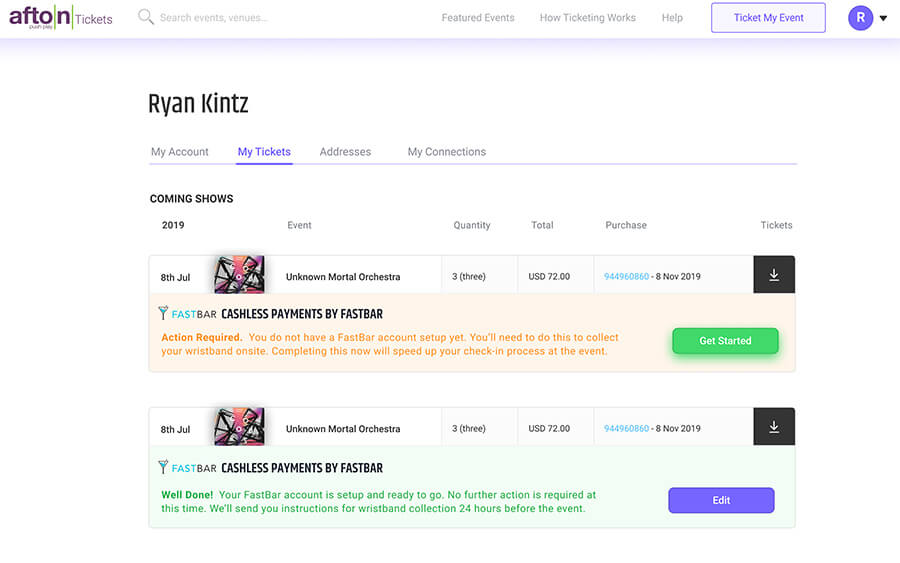Open order 944960860 link in first row
The height and width of the screenshot is (563, 900).
626,277
